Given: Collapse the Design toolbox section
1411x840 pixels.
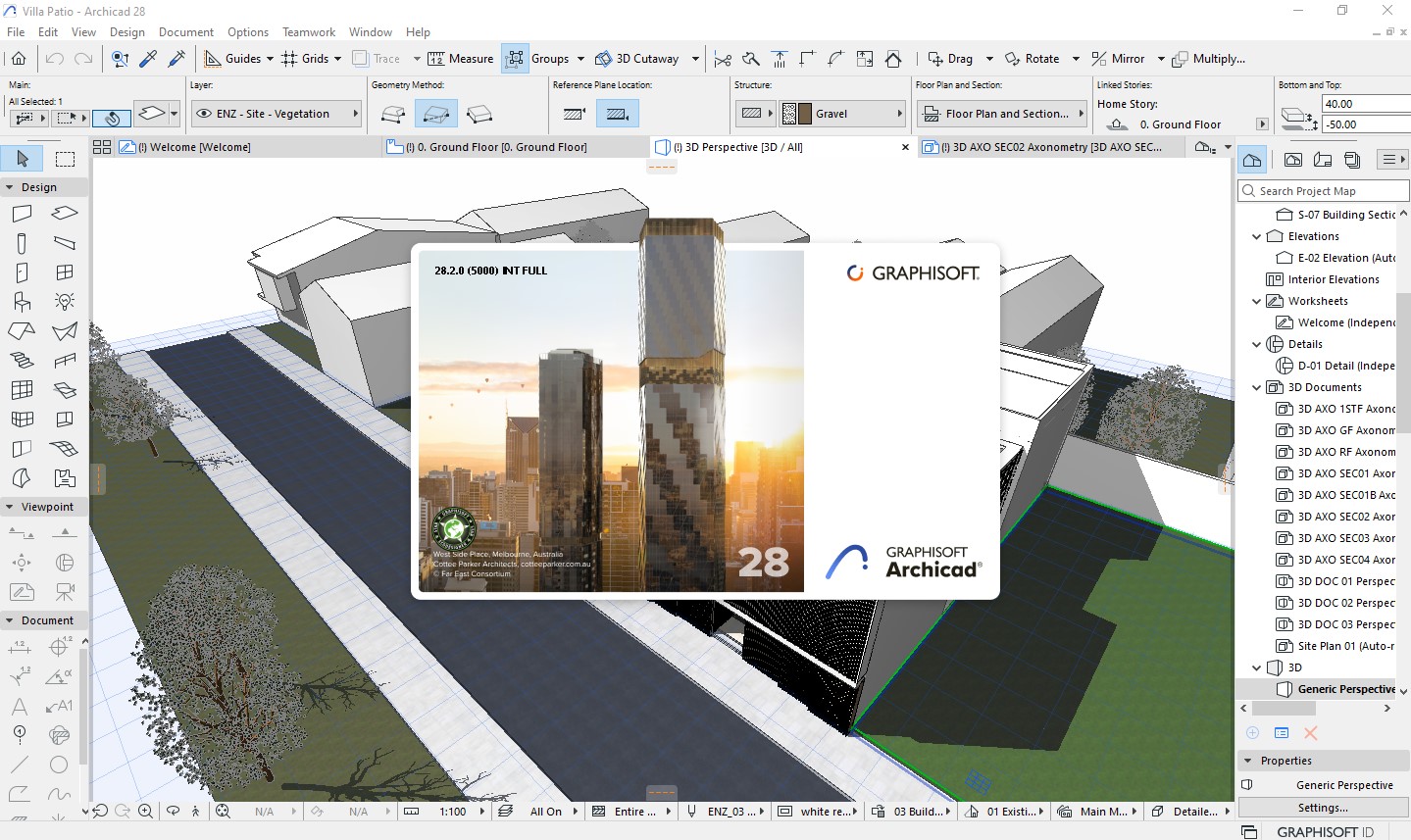Looking at the screenshot, I should [10, 187].
